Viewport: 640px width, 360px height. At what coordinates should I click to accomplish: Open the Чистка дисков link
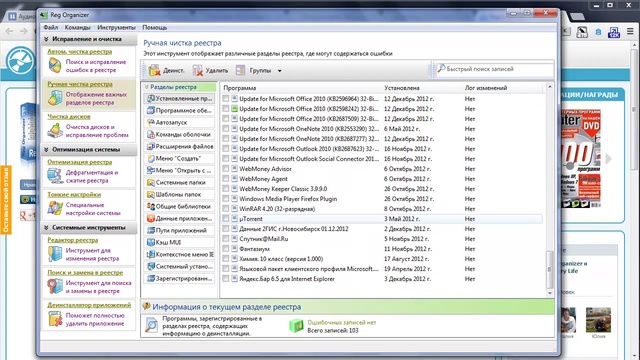point(69,117)
